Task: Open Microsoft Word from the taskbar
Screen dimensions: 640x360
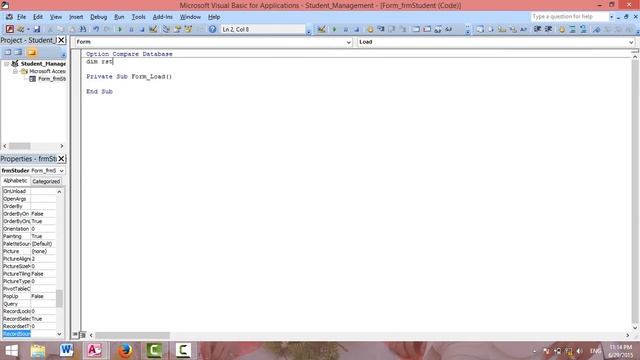Action: click(x=66, y=351)
